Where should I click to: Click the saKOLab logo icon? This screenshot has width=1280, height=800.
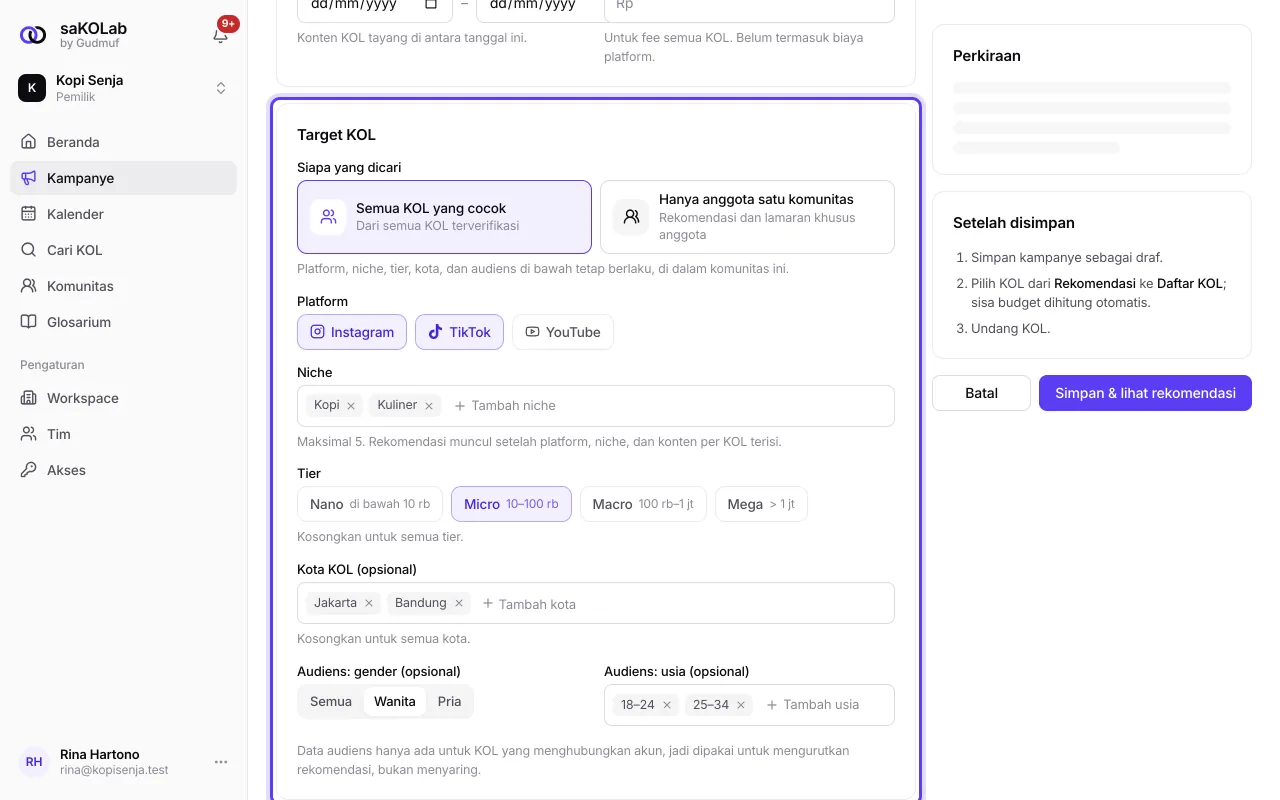[x=33, y=35]
